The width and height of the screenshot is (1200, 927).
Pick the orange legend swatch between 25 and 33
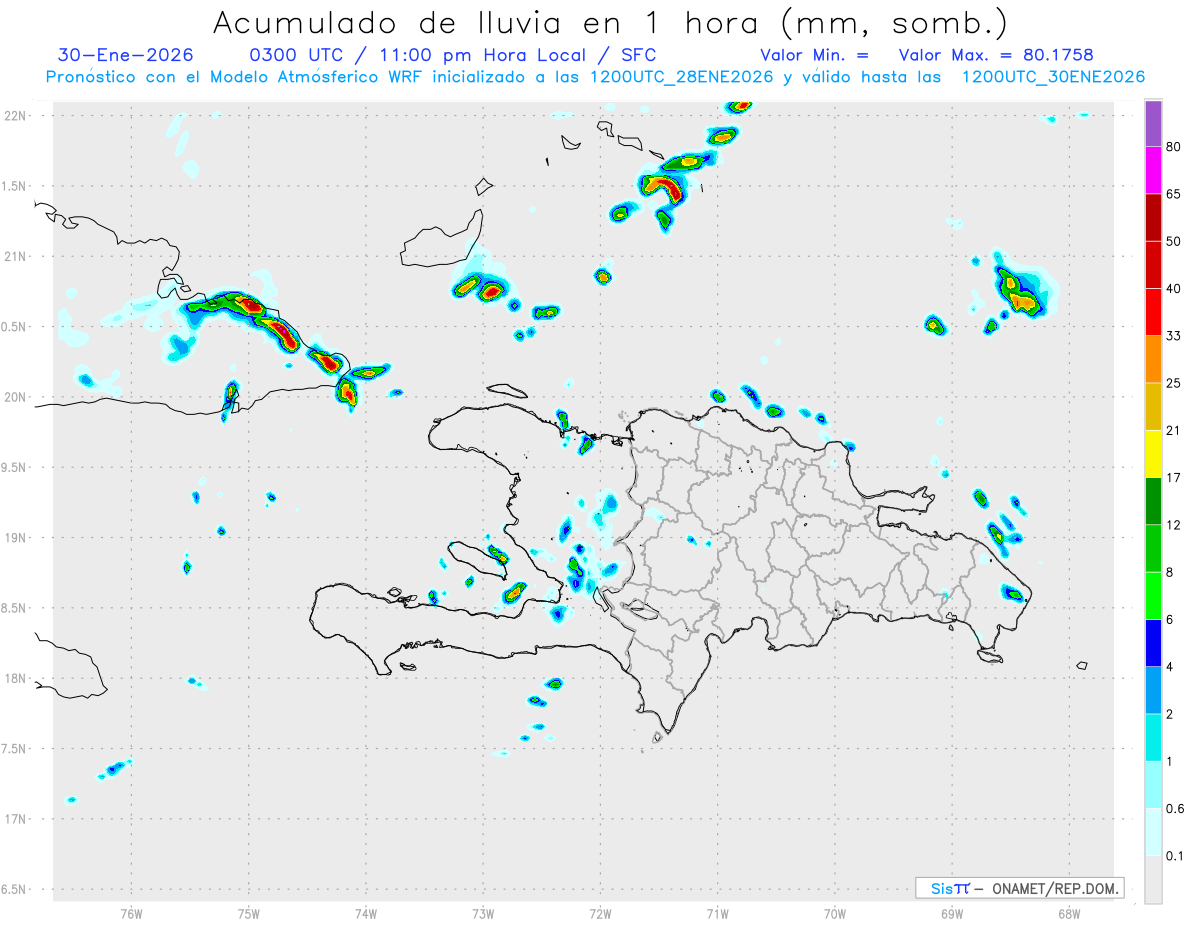click(1153, 359)
